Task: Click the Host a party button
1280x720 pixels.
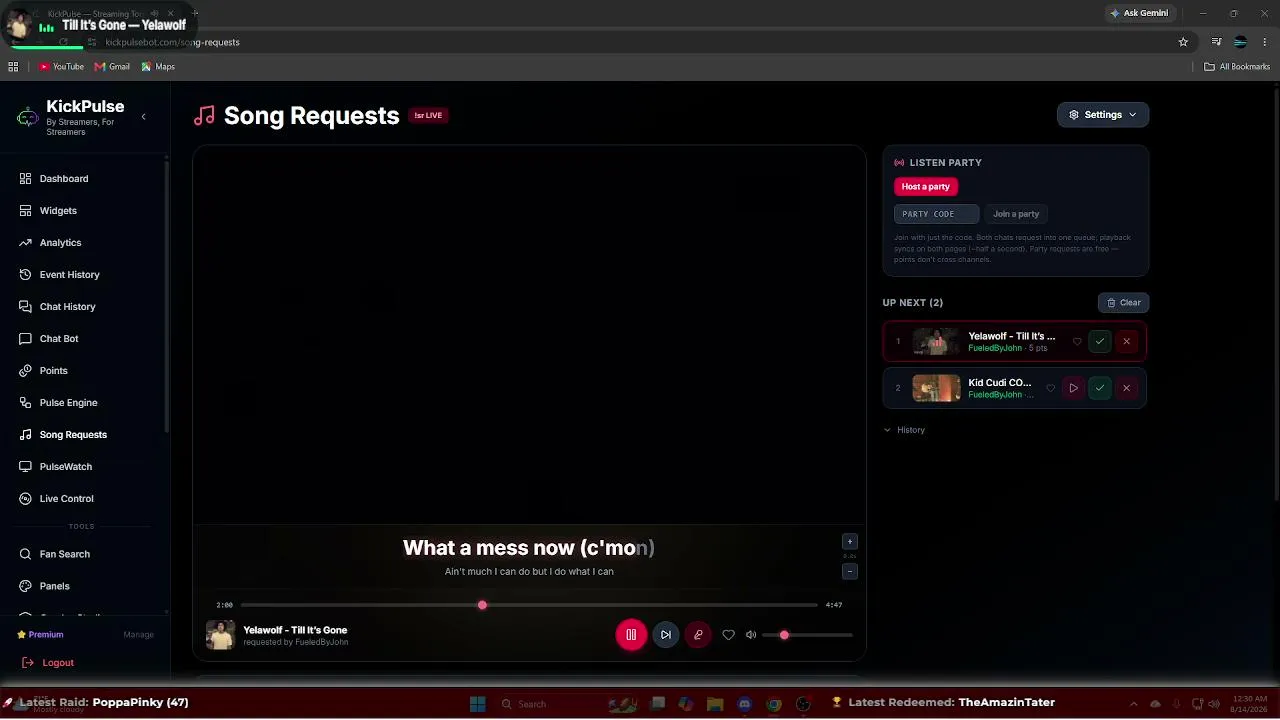Action: [925, 187]
